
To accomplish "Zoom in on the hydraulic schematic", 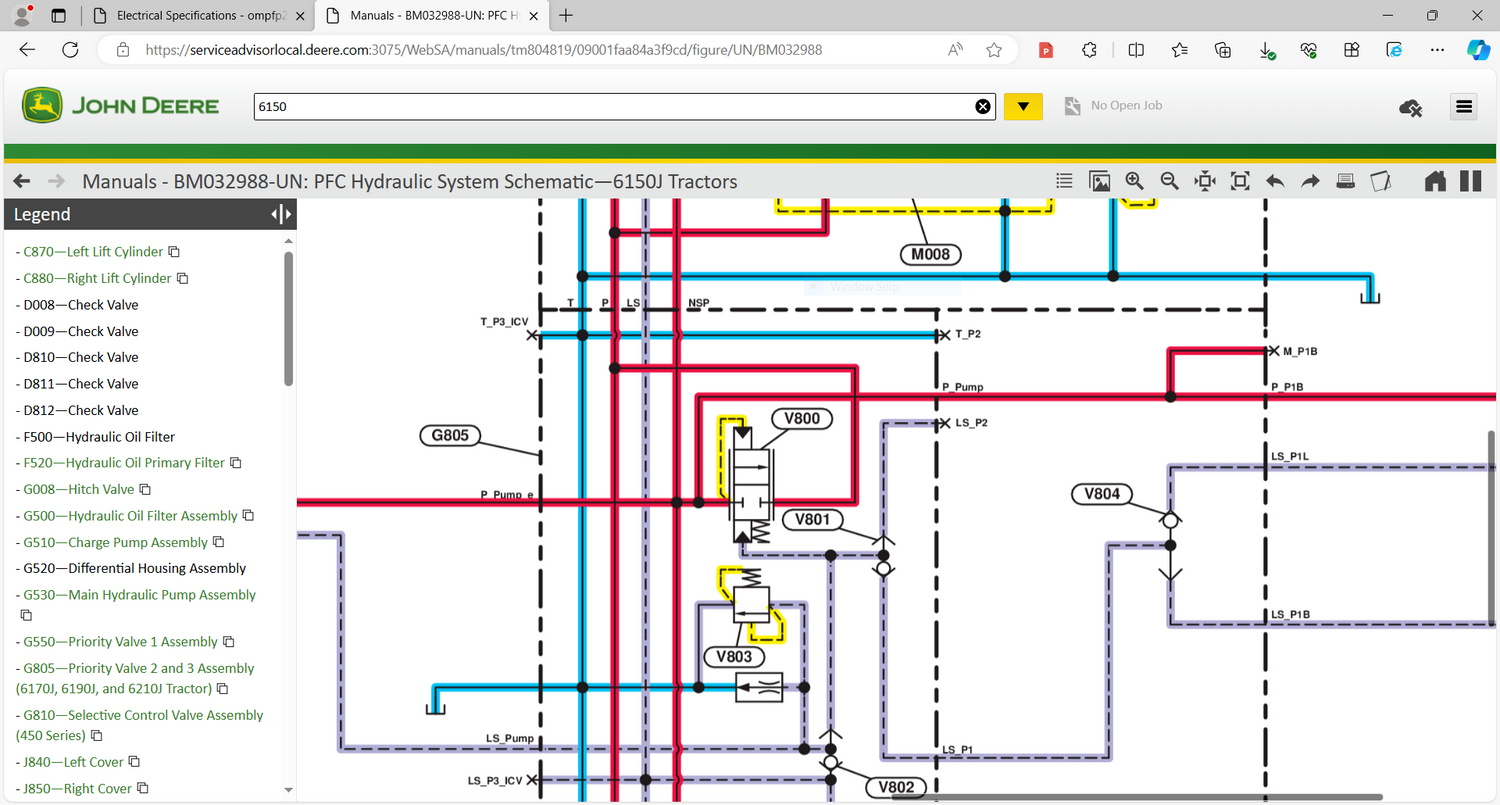I will tap(1134, 181).
